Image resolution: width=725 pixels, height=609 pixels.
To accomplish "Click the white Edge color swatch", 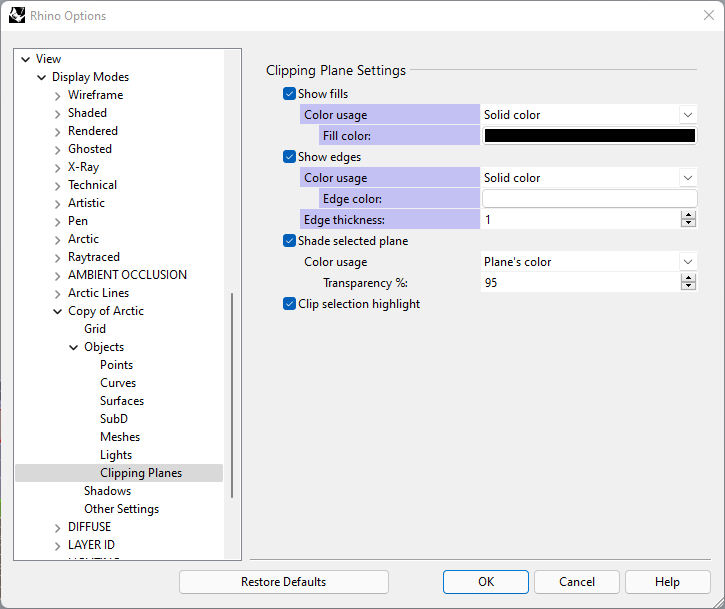I will (x=589, y=199).
